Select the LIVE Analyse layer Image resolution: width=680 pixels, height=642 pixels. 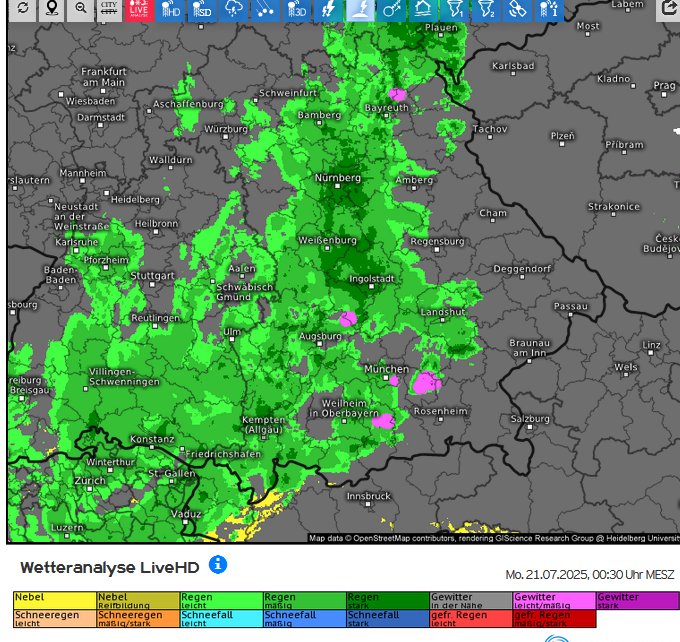(x=139, y=10)
